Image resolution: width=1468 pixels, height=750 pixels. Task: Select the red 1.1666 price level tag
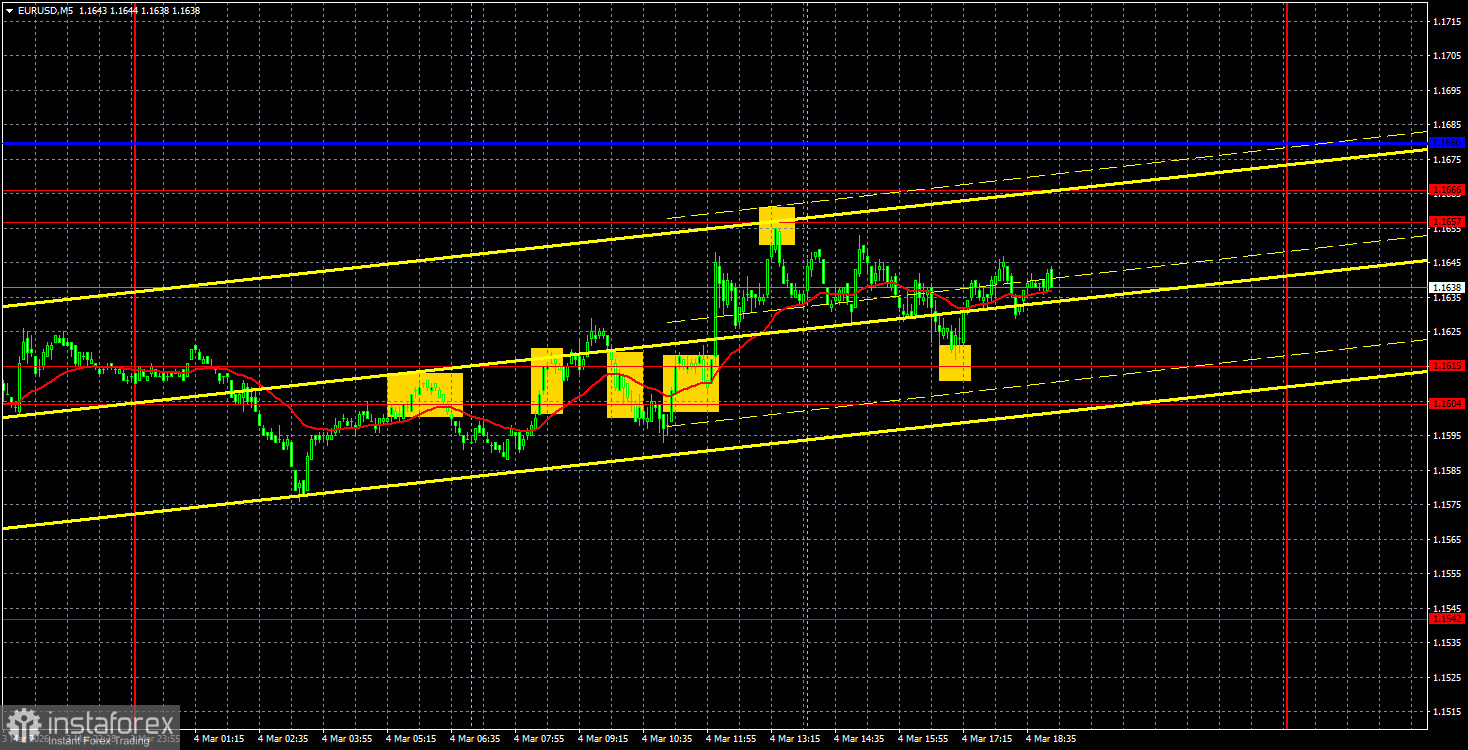[1447, 189]
